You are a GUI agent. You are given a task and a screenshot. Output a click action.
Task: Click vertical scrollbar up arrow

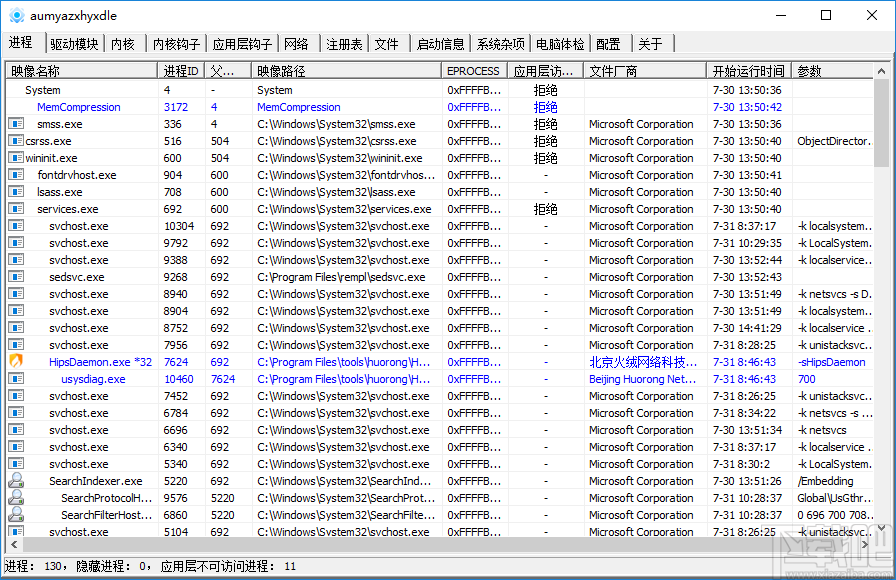pyautogui.click(x=881, y=71)
